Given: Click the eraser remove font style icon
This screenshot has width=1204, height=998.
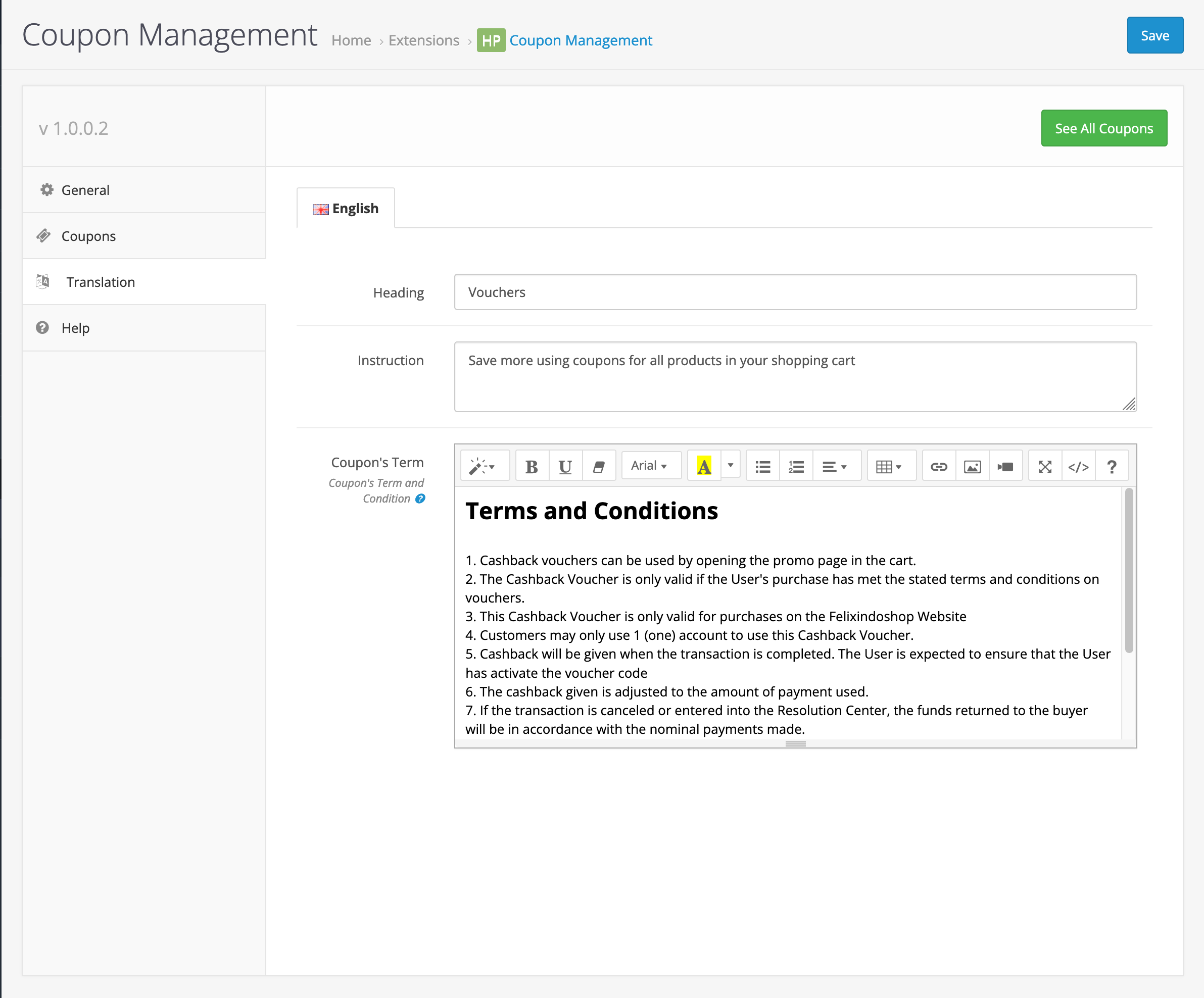Looking at the screenshot, I should pyautogui.click(x=599, y=466).
